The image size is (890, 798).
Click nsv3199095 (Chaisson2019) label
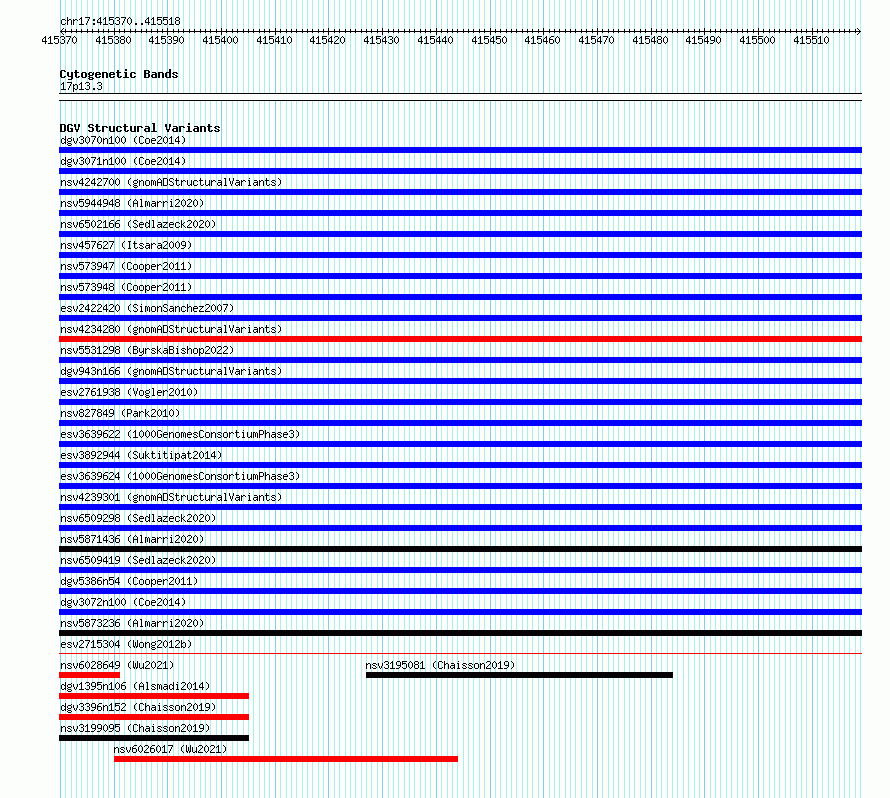[135, 728]
